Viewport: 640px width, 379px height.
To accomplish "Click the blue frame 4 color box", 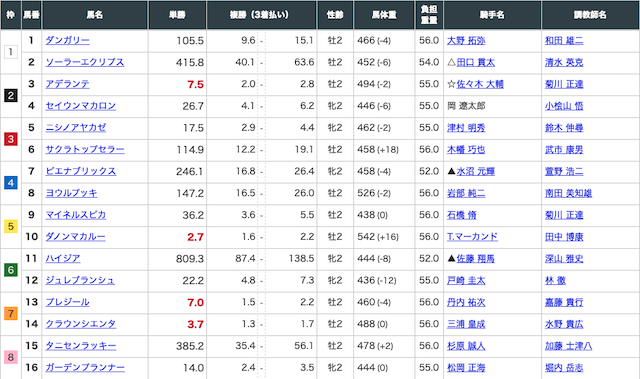I will click(11, 183).
